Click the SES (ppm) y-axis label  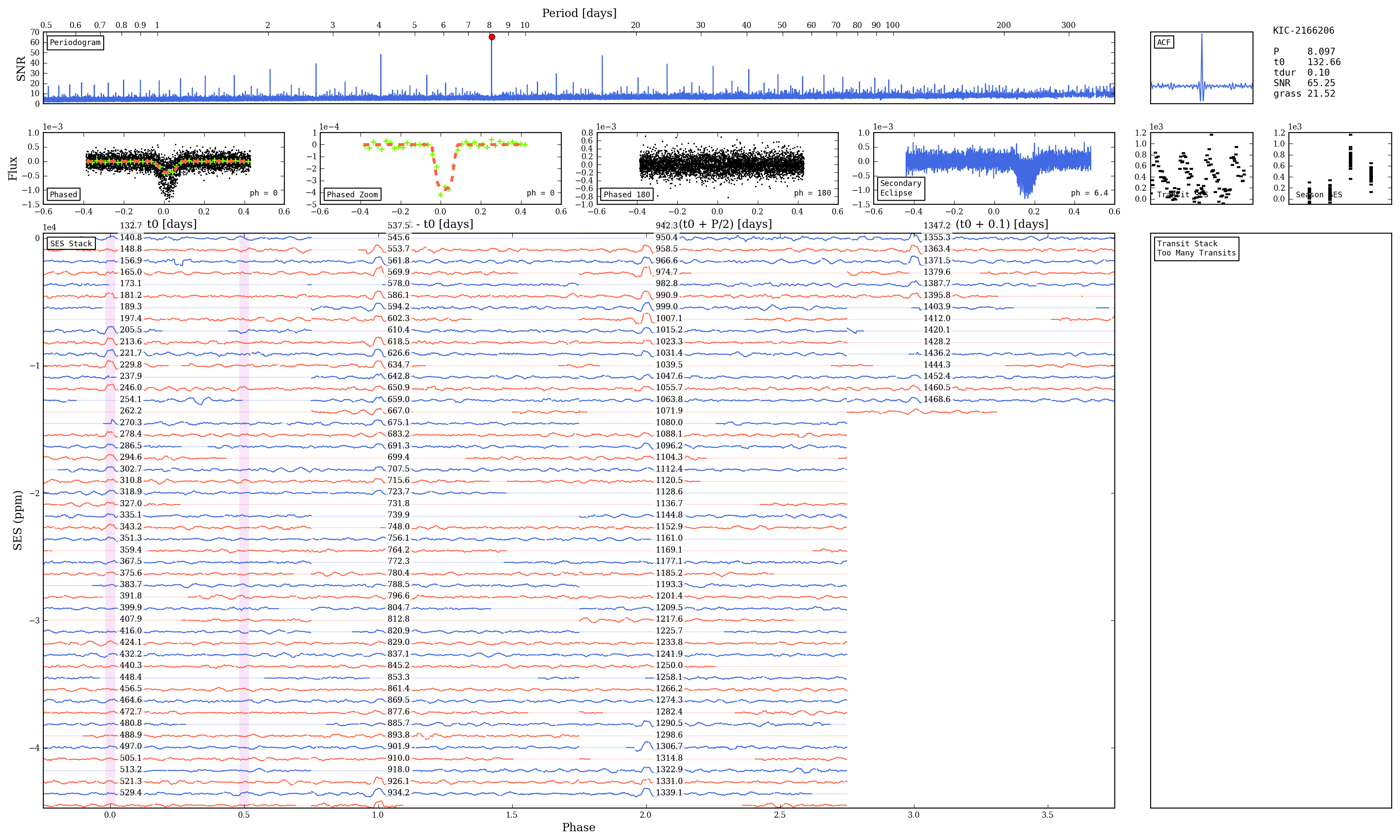tap(17, 520)
